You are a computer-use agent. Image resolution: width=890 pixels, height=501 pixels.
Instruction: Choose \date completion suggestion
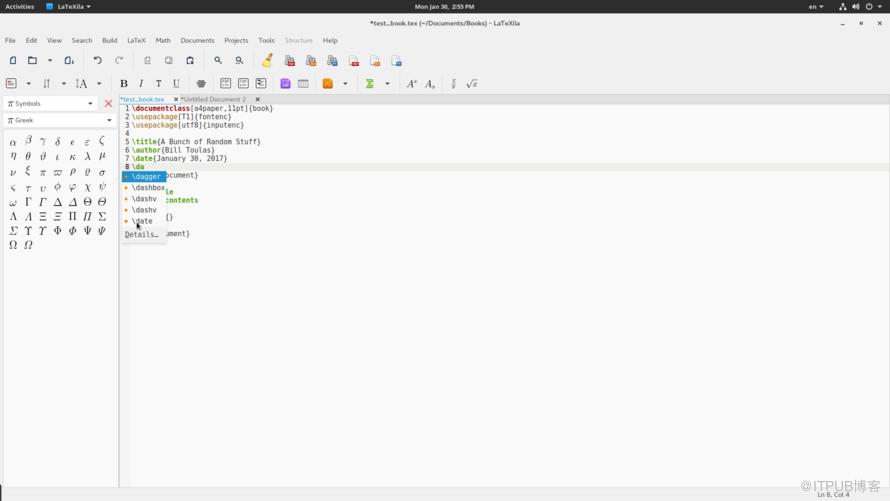click(144, 221)
